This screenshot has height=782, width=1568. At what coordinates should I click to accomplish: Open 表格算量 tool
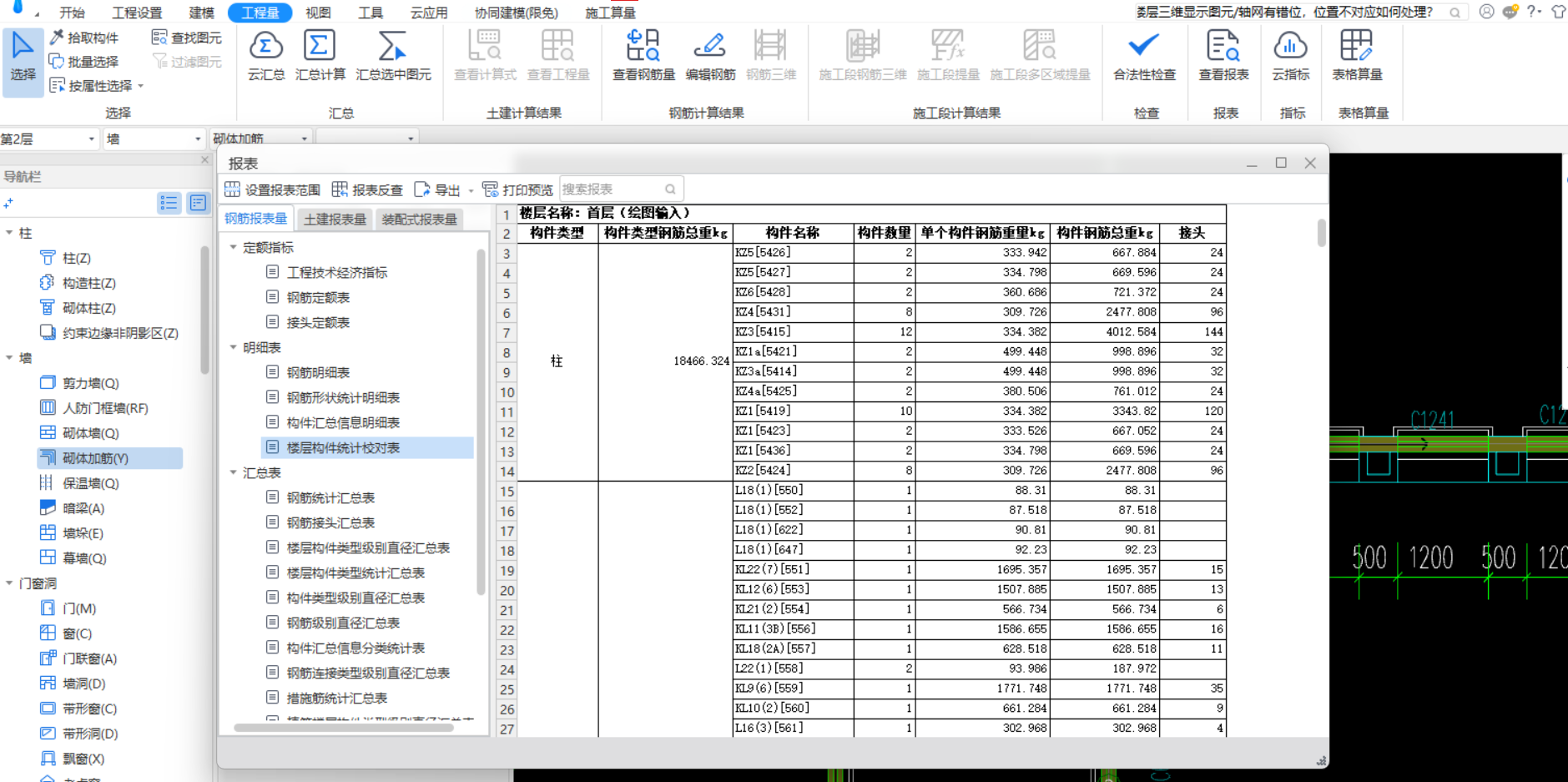[x=1357, y=55]
